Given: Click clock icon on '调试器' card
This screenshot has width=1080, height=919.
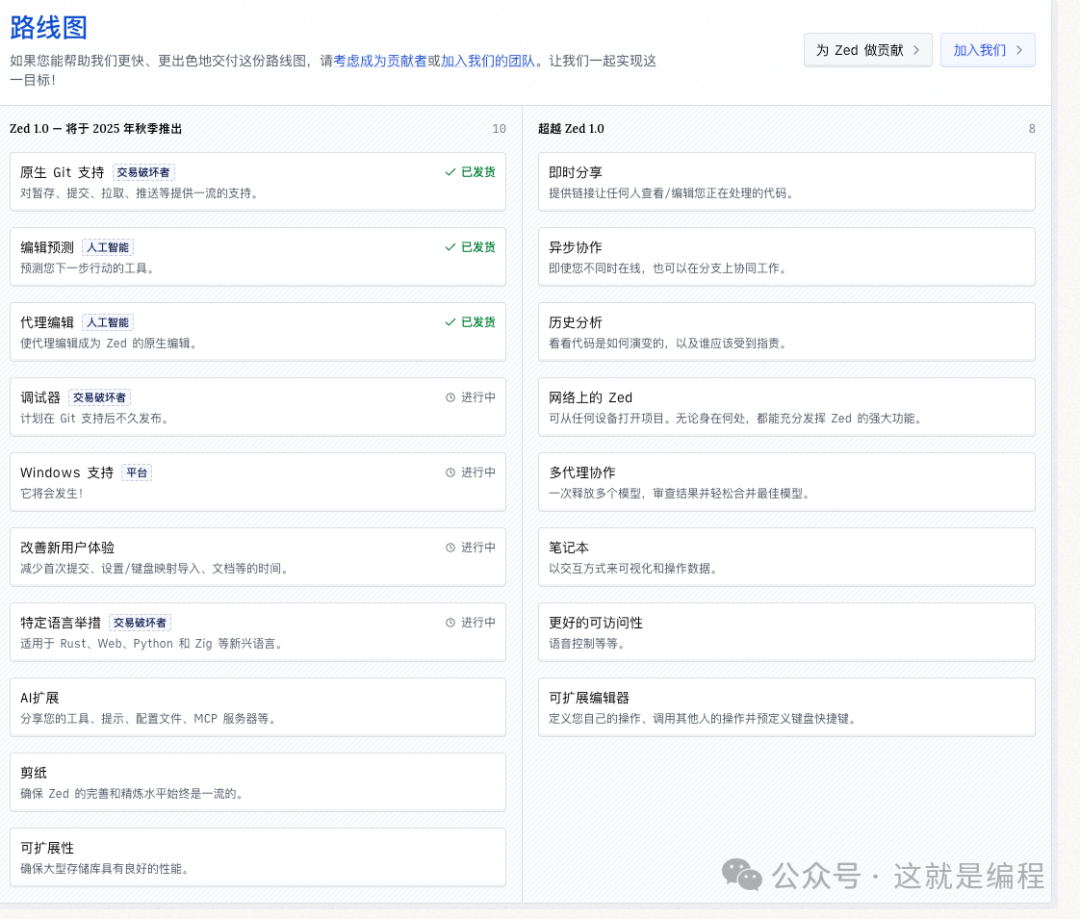Looking at the screenshot, I should coord(450,397).
